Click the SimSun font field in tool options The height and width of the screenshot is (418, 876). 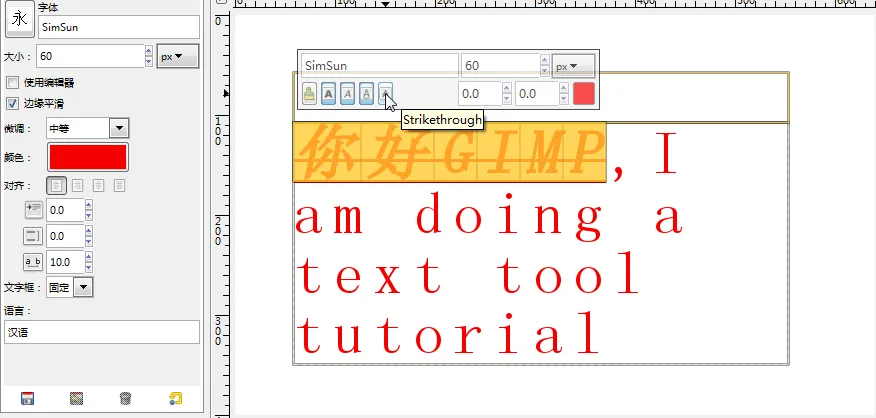click(x=118, y=27)
